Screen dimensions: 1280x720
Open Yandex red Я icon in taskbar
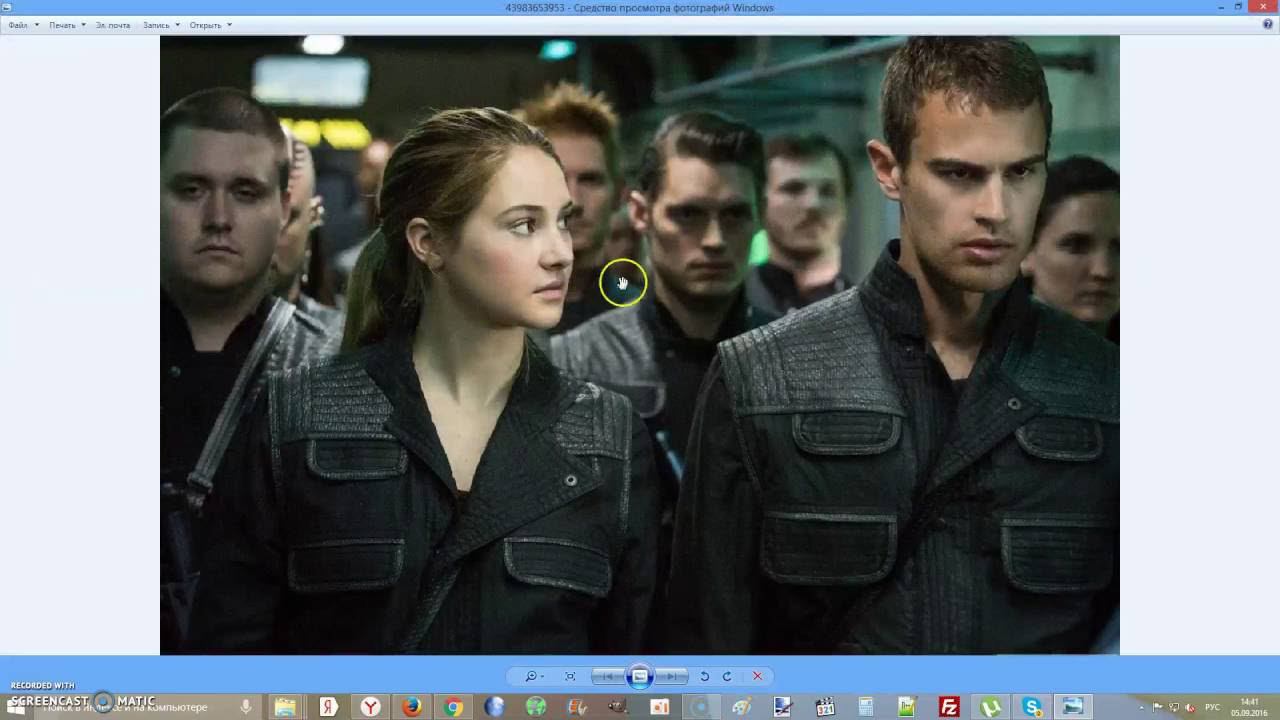coord(328,707)
